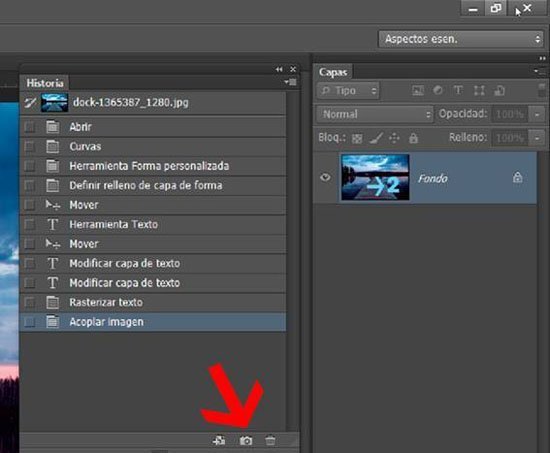Open the Capas panel flyout menu
Viewport: 550px width, 453px height.
540,72
